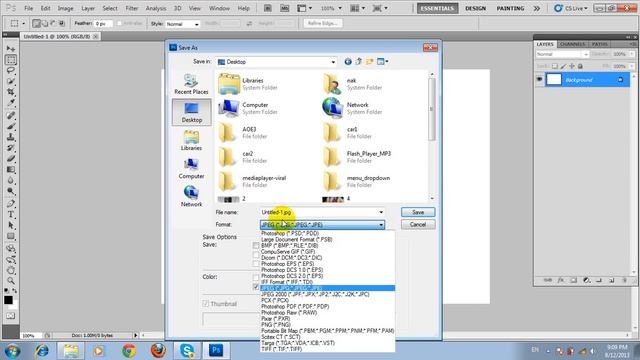The image size is (640, 360).
Task: Go to Recent Places in the places bar
Action: tap(191, 84)
